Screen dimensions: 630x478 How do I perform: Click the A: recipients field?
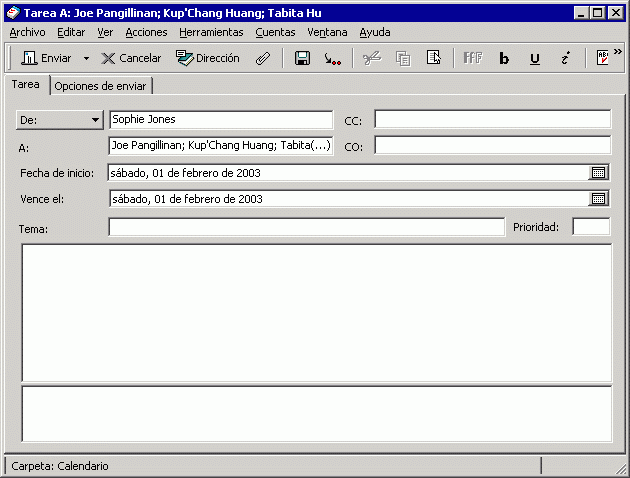click(x=221, y=145)
